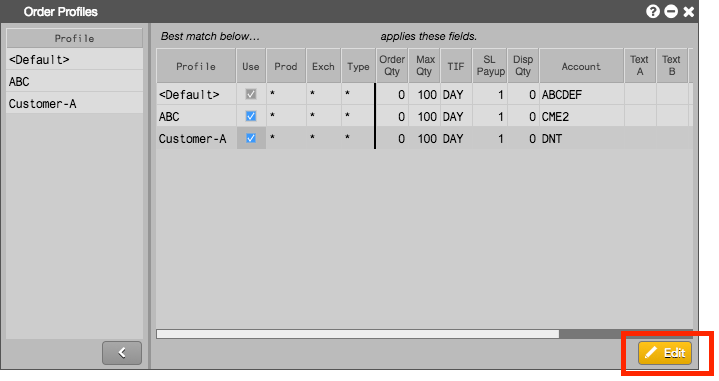This screenshot has width=719, height=381.
Task: Toggle Use checkbox for Customer-A profile
Action: coord(251,138)
